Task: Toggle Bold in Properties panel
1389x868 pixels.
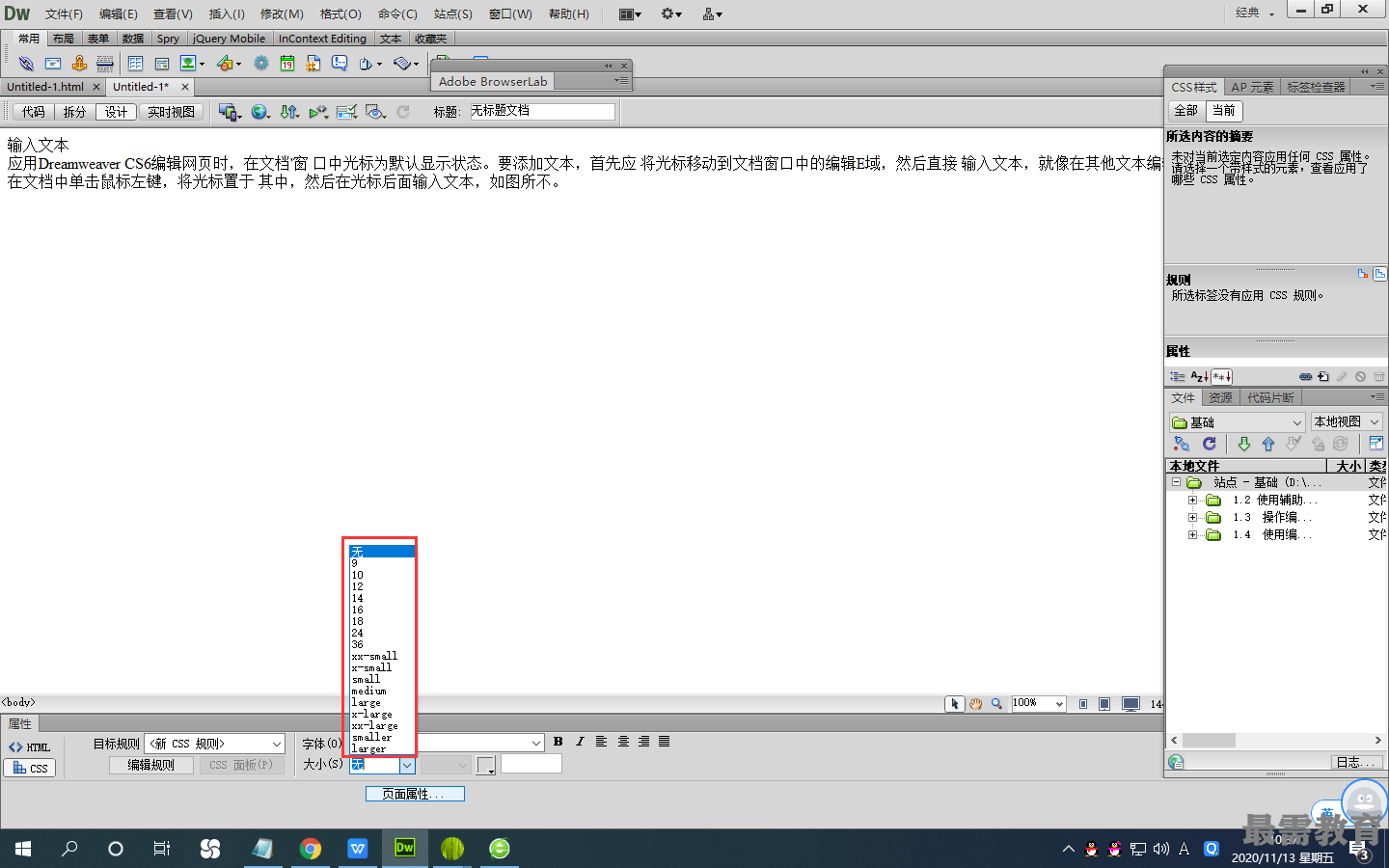Action: 558,742
